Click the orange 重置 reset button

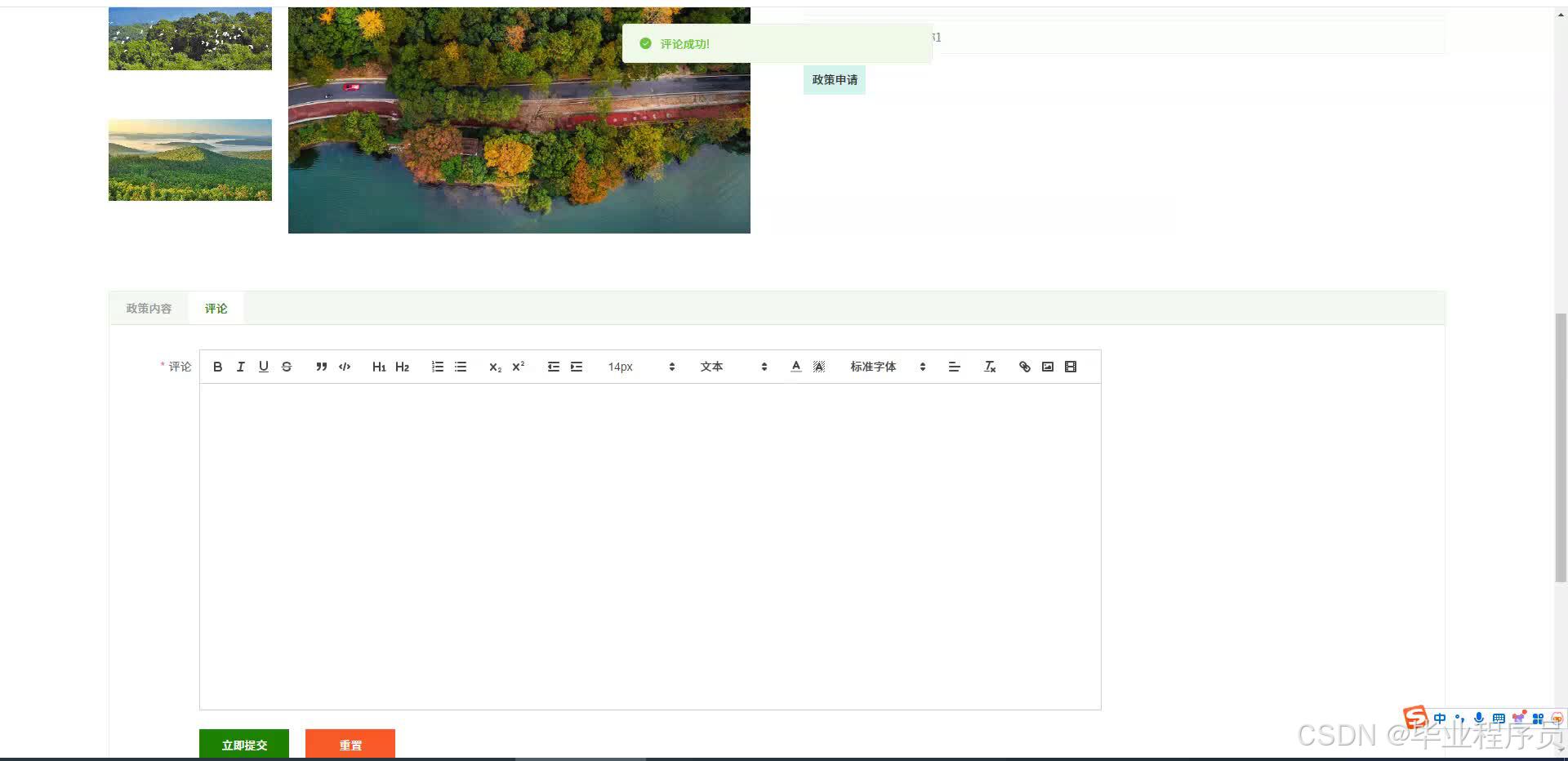coord(350,745)
